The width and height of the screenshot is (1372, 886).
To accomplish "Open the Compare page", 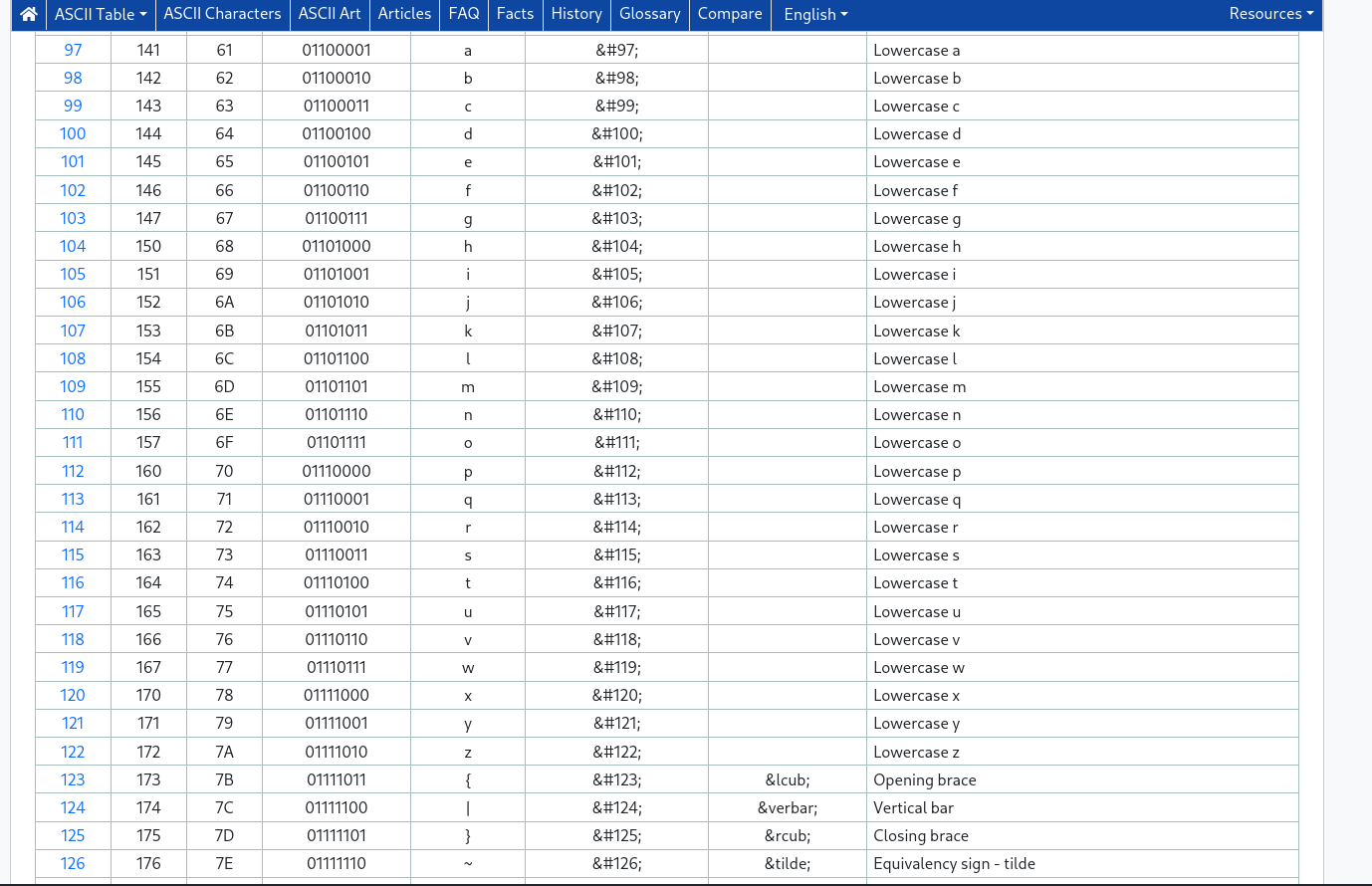I will (x=730, y=14).
